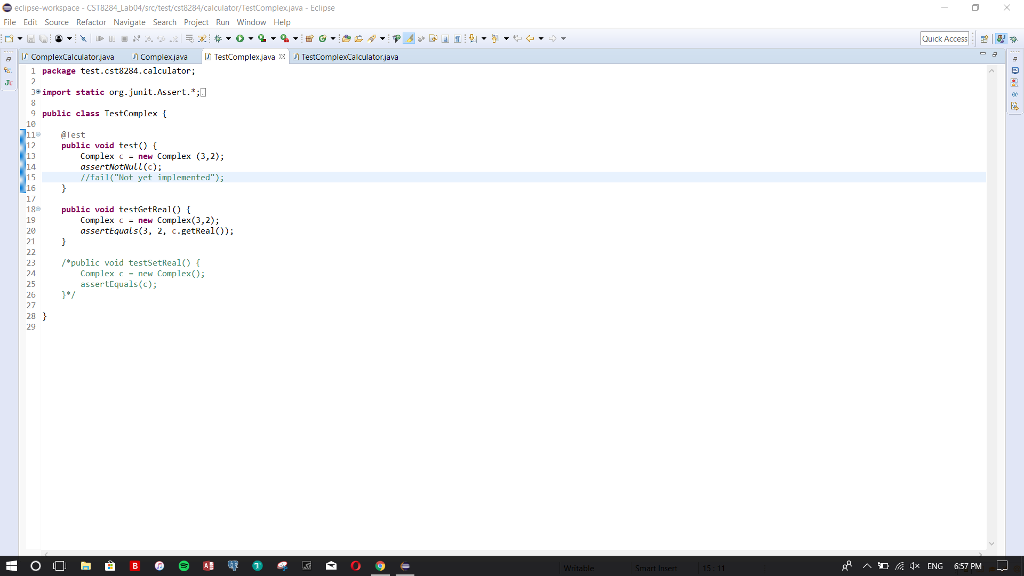
Task: Open the Run configurations dropdown arrow
Action: pos(251,39)
